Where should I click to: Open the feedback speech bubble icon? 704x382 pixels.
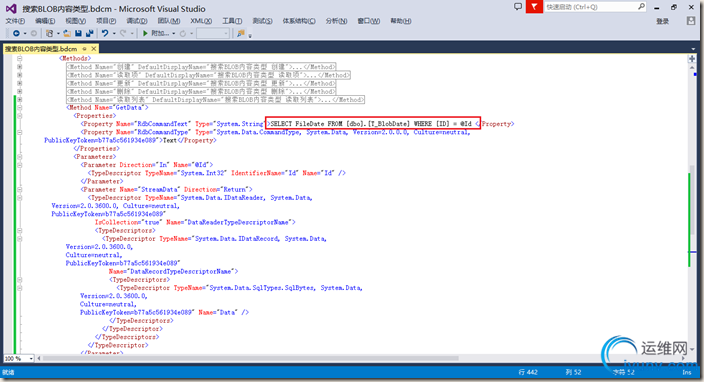point(518,7)
